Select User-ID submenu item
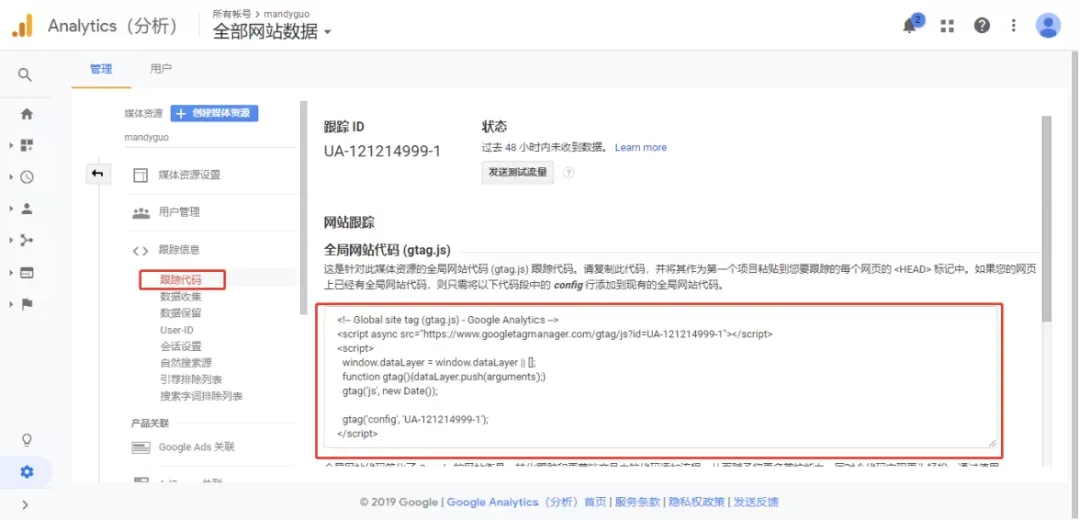1080x520 pixels. coord(176,330)
